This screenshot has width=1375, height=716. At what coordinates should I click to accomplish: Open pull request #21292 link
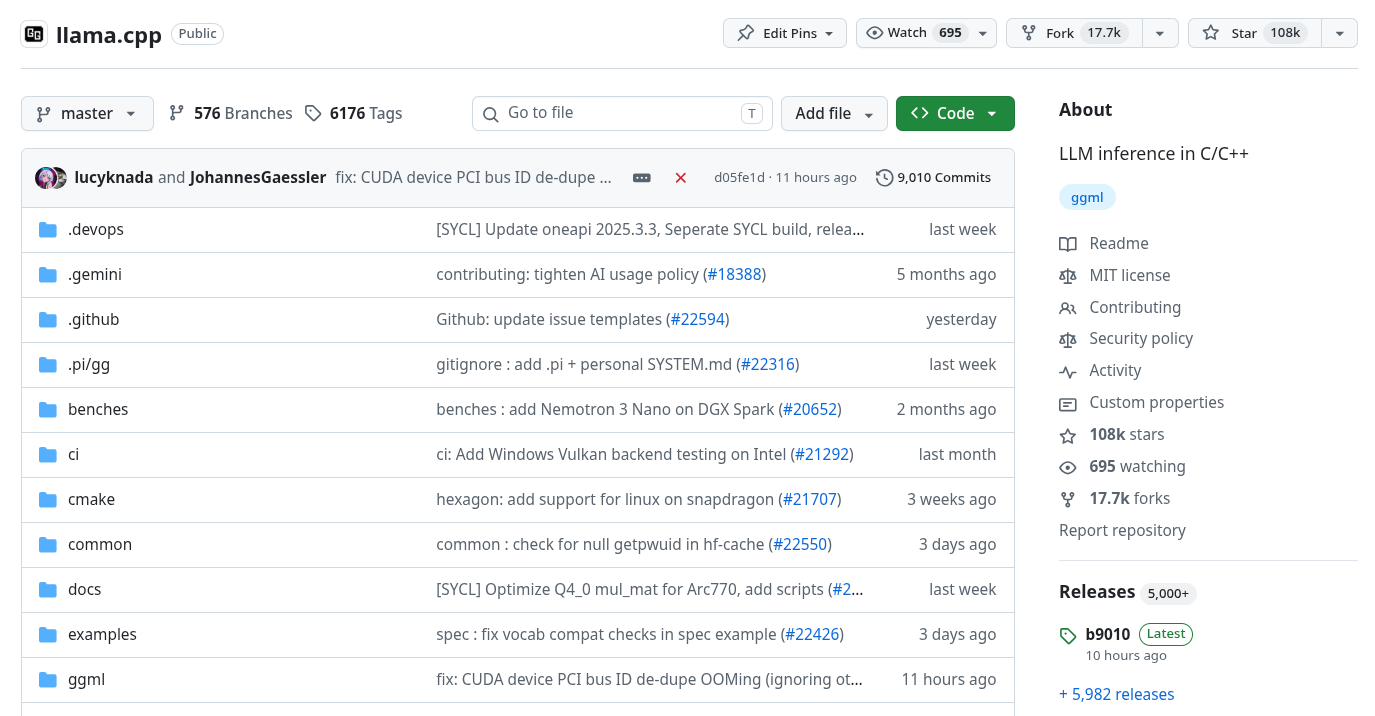pos(822,455)
